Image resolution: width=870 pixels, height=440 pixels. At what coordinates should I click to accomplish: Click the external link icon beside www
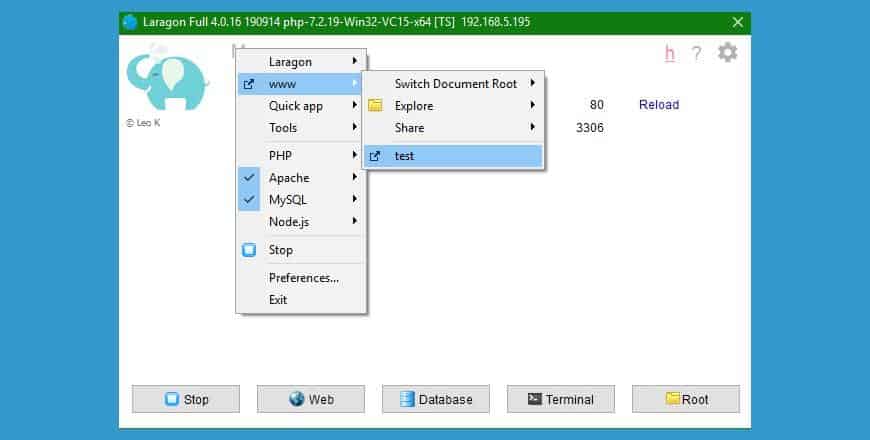point(249,84)
